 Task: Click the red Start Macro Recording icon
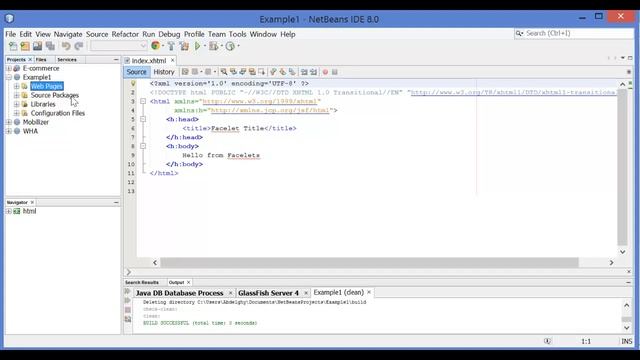tap(325, 72)
